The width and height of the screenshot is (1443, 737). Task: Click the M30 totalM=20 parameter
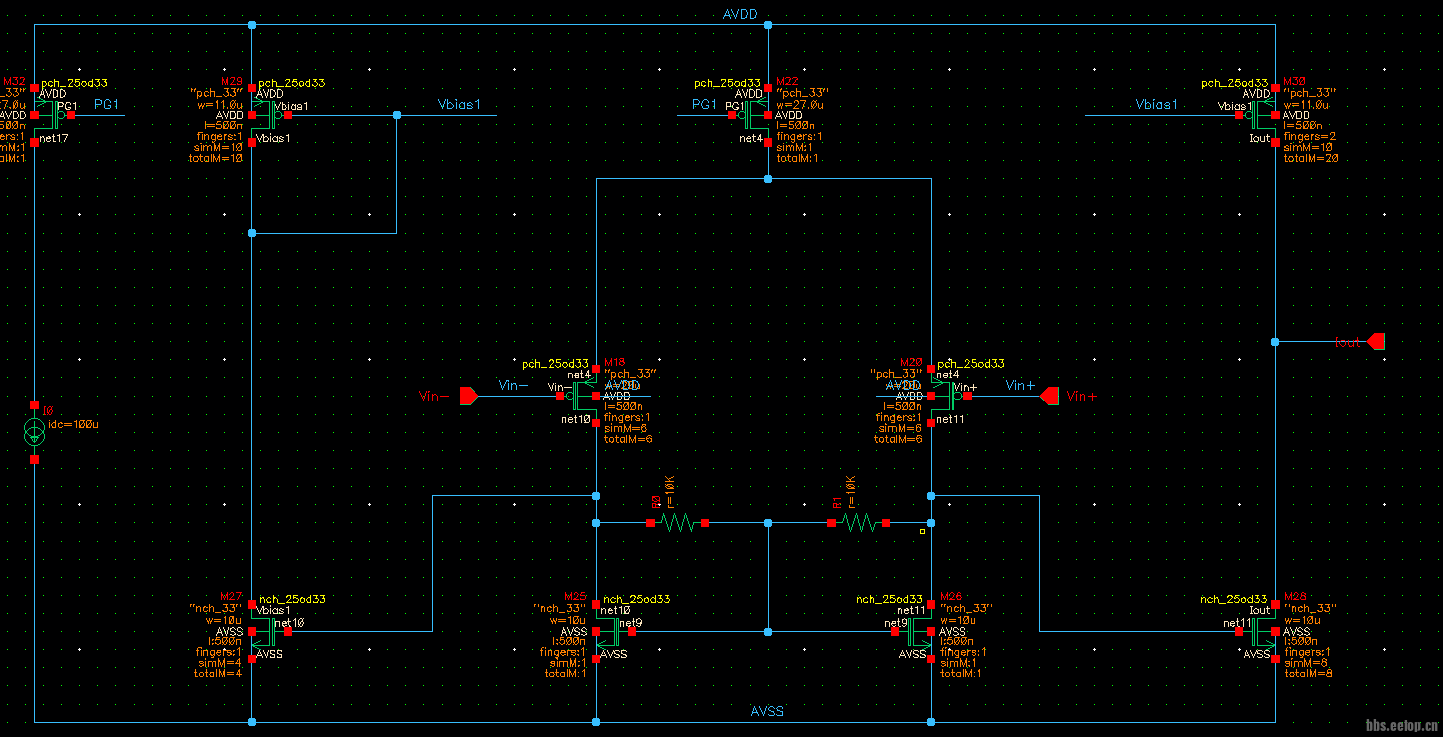point(1310,158)
